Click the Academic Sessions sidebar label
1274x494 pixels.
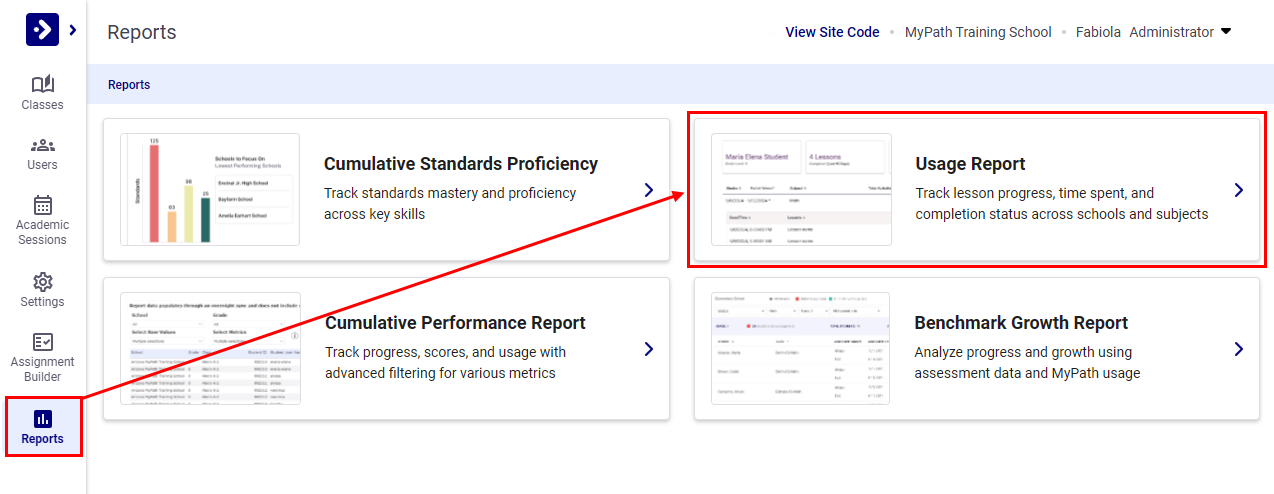point(43,232)
